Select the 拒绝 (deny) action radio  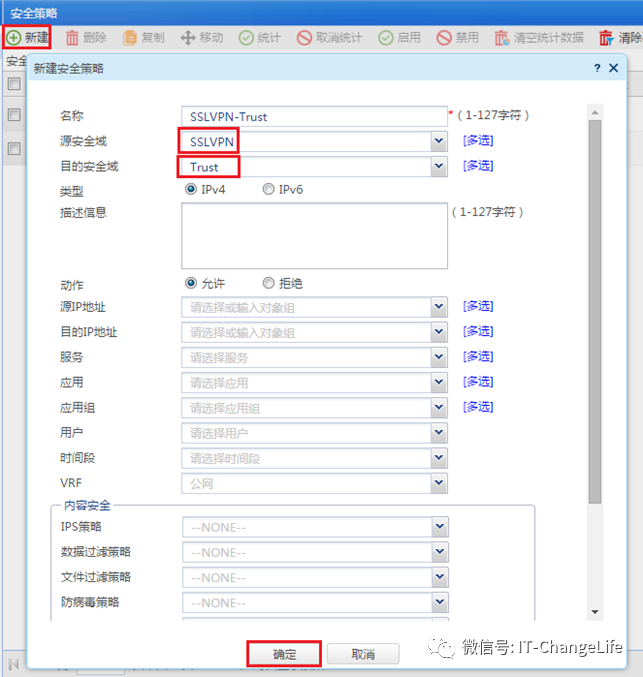[269, 283]
